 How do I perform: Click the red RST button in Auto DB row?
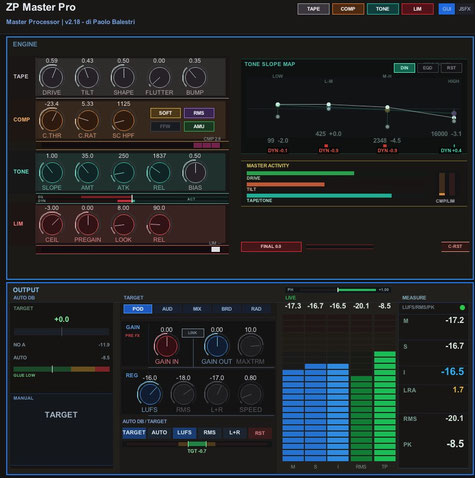coord(260,433)
